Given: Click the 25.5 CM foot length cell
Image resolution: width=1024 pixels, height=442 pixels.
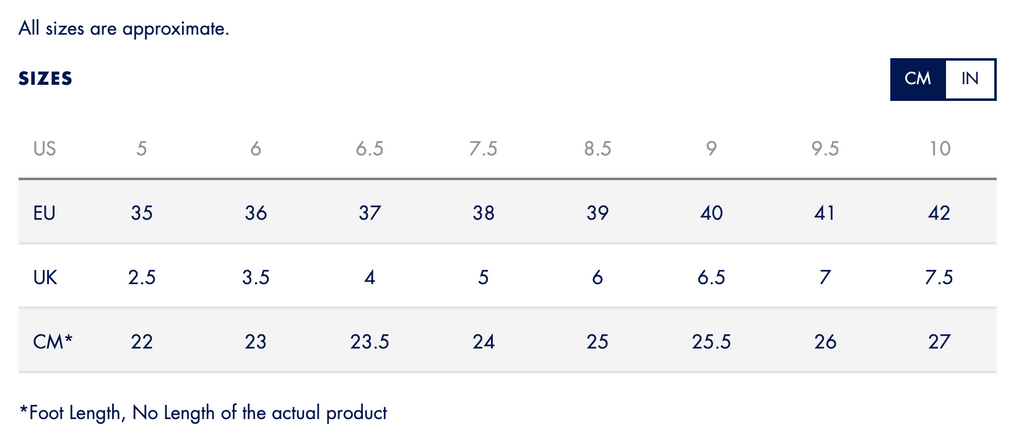Looking at the screenshot, I should pos(711,341).
